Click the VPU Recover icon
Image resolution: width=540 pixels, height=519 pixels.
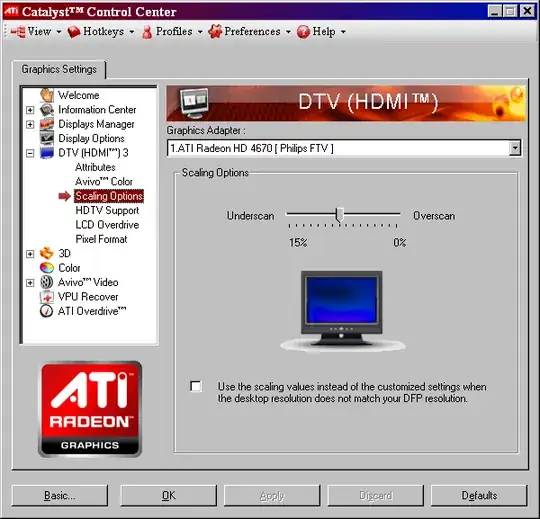coord(47,297)
